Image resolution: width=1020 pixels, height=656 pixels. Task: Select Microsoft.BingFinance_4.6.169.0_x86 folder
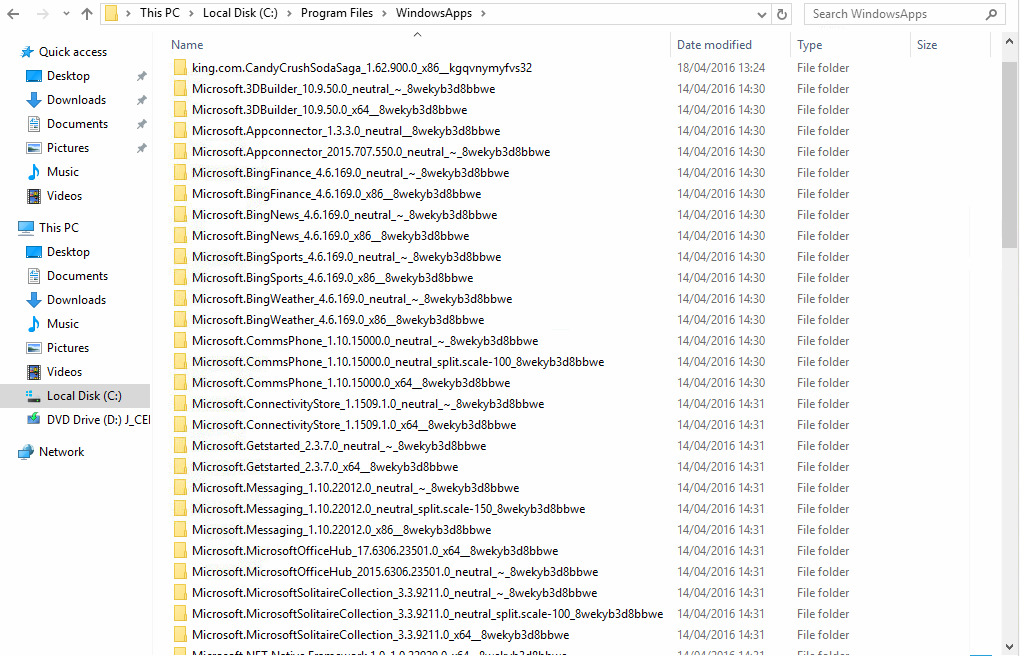(x=336, y=194)
